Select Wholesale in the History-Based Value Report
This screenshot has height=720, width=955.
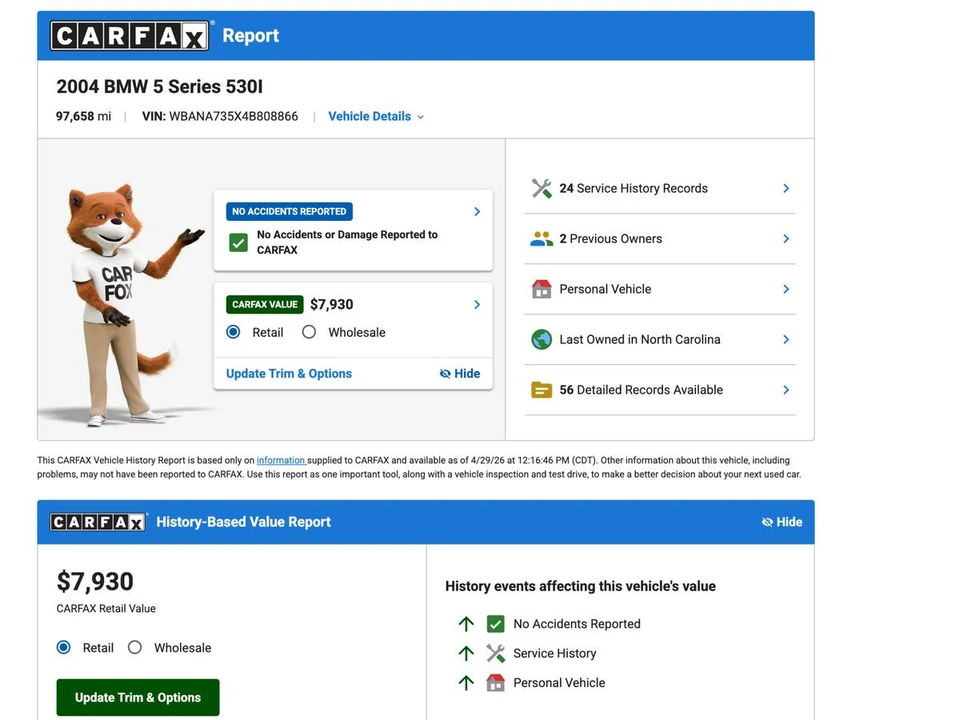(135, 648)
